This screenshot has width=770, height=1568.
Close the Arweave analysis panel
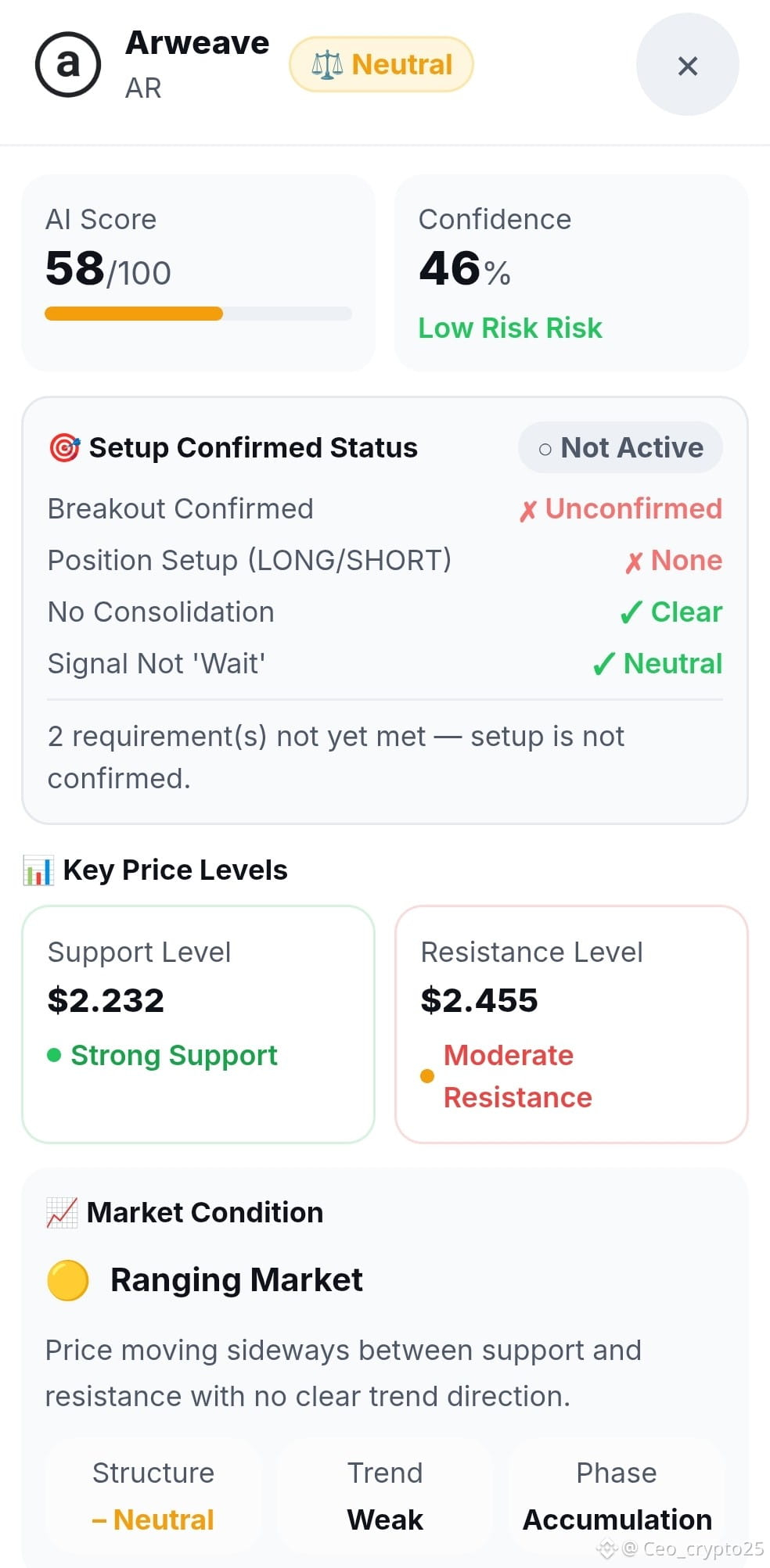687,65
